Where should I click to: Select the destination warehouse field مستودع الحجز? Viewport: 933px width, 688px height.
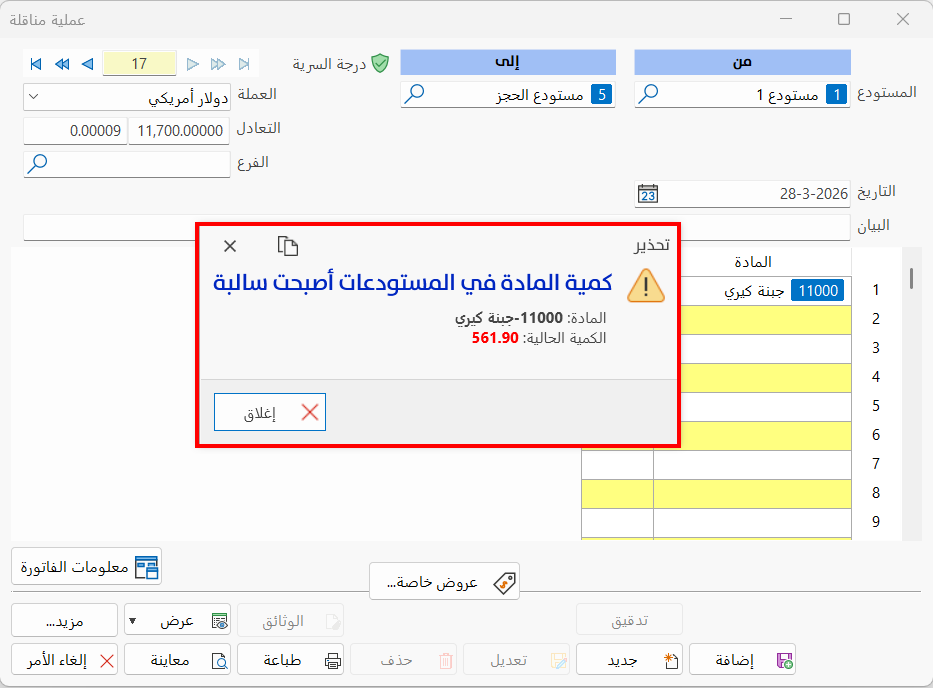(x=508, y=95)
